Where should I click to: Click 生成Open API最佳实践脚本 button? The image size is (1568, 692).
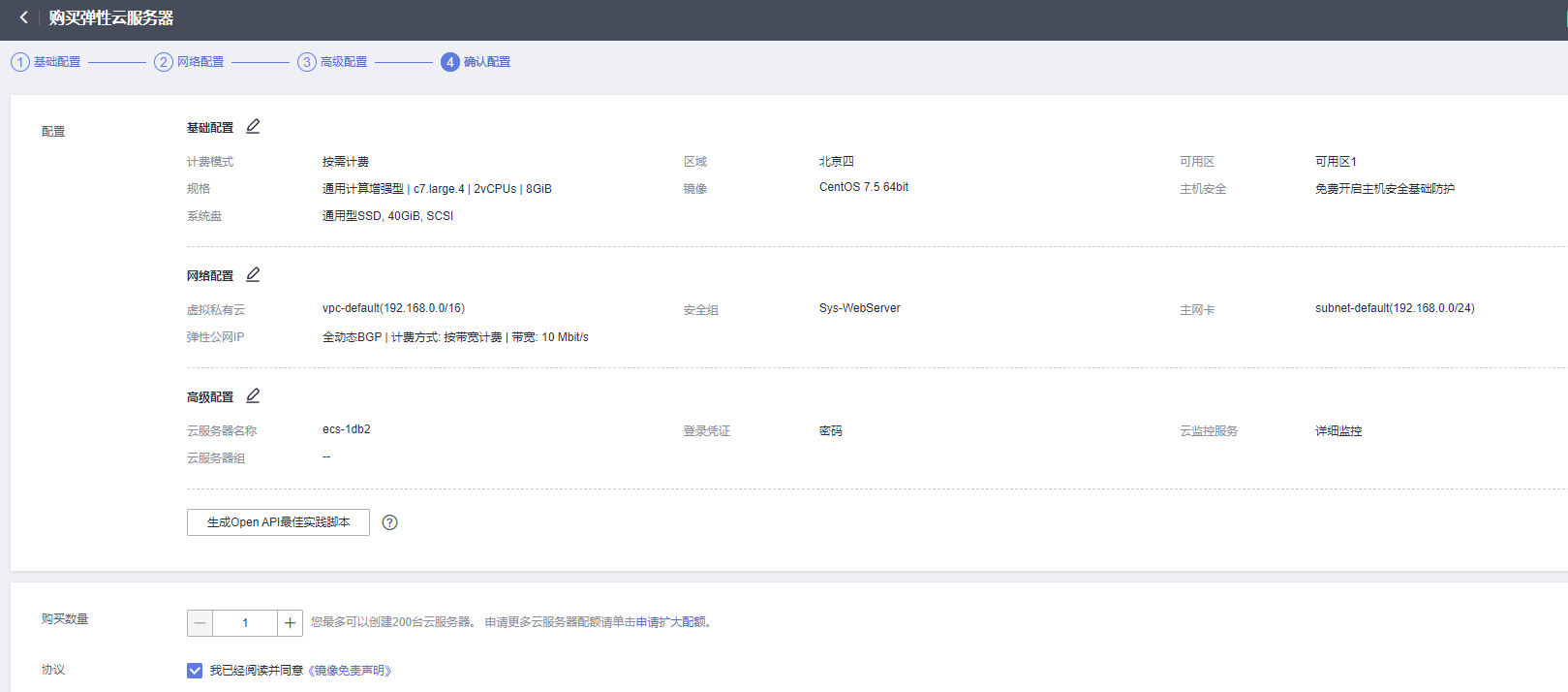[278, 522]
